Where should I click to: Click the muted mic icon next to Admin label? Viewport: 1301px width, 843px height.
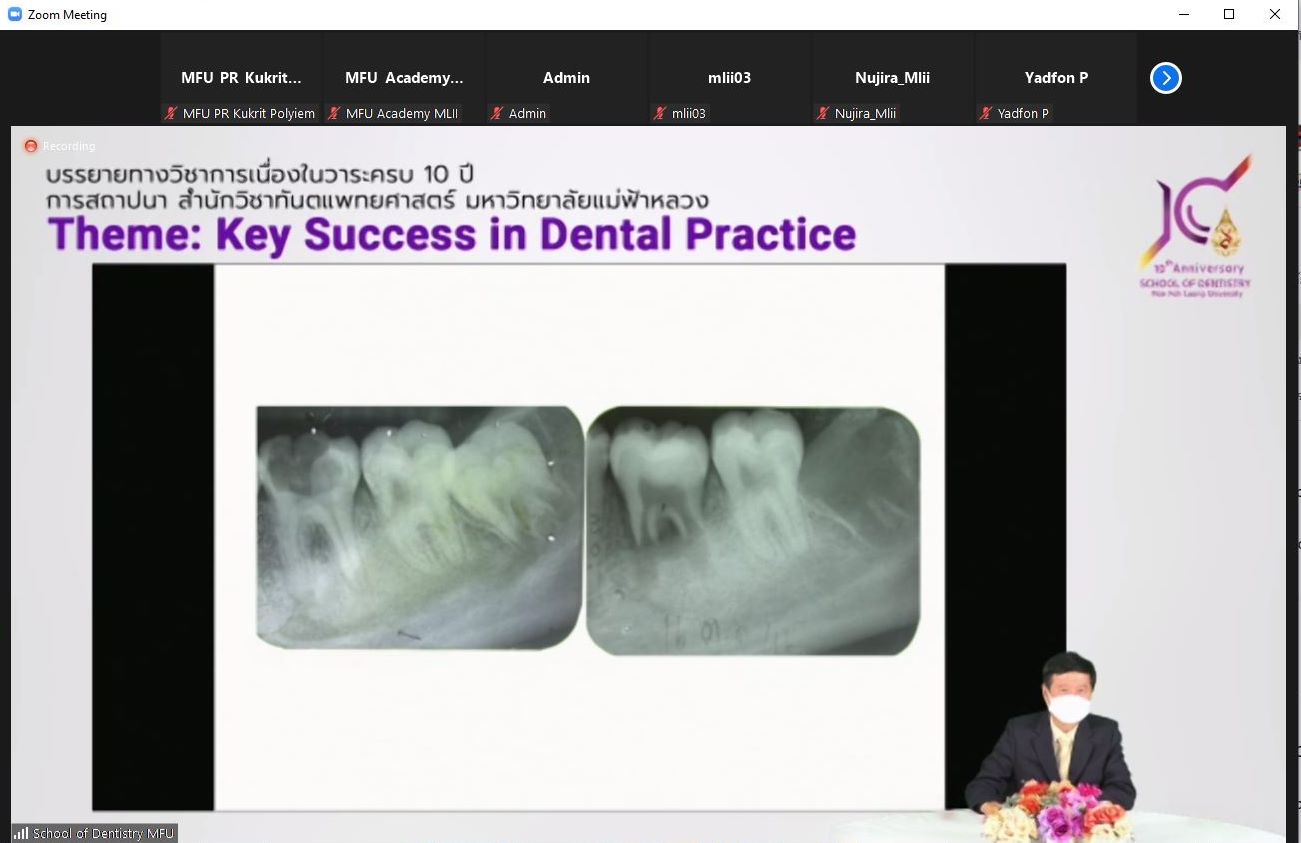click(x=497, y=114)
